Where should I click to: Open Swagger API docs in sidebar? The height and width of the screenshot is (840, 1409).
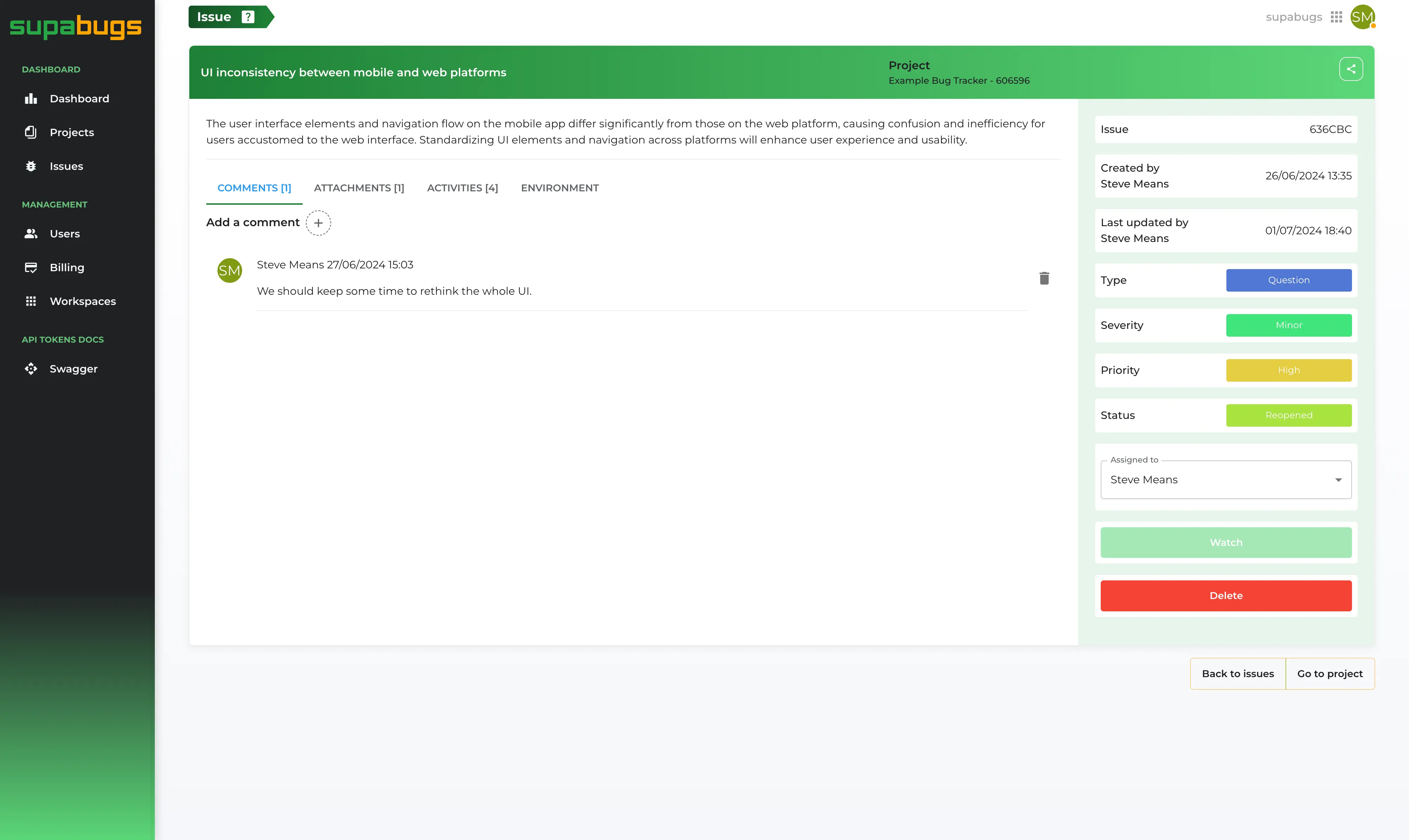(x=73, y=369)
